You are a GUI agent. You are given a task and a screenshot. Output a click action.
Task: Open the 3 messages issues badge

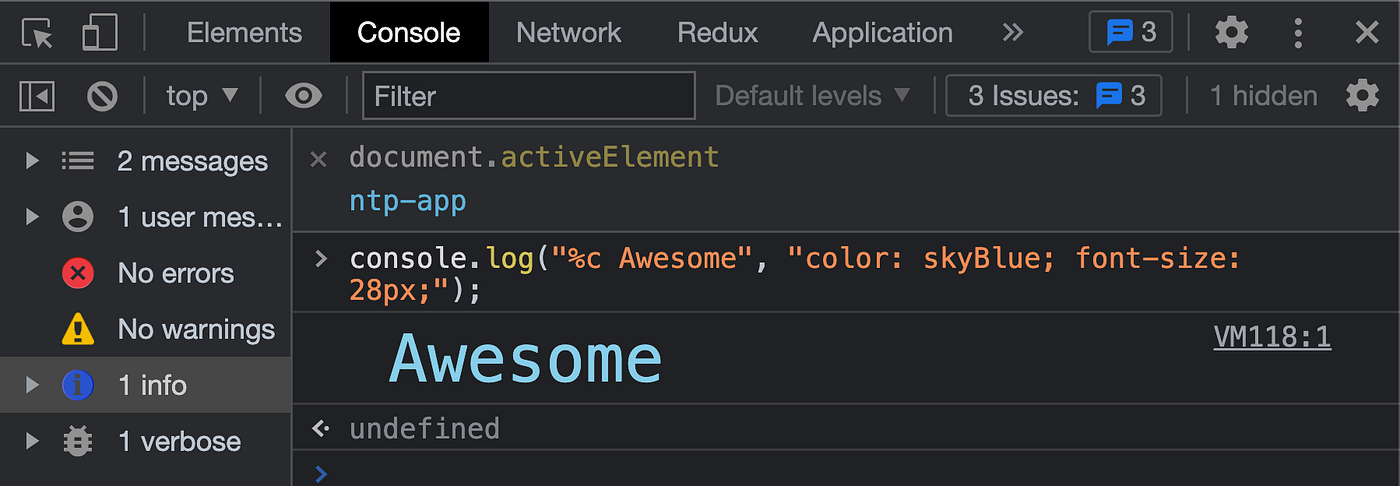click(1131, 33)
